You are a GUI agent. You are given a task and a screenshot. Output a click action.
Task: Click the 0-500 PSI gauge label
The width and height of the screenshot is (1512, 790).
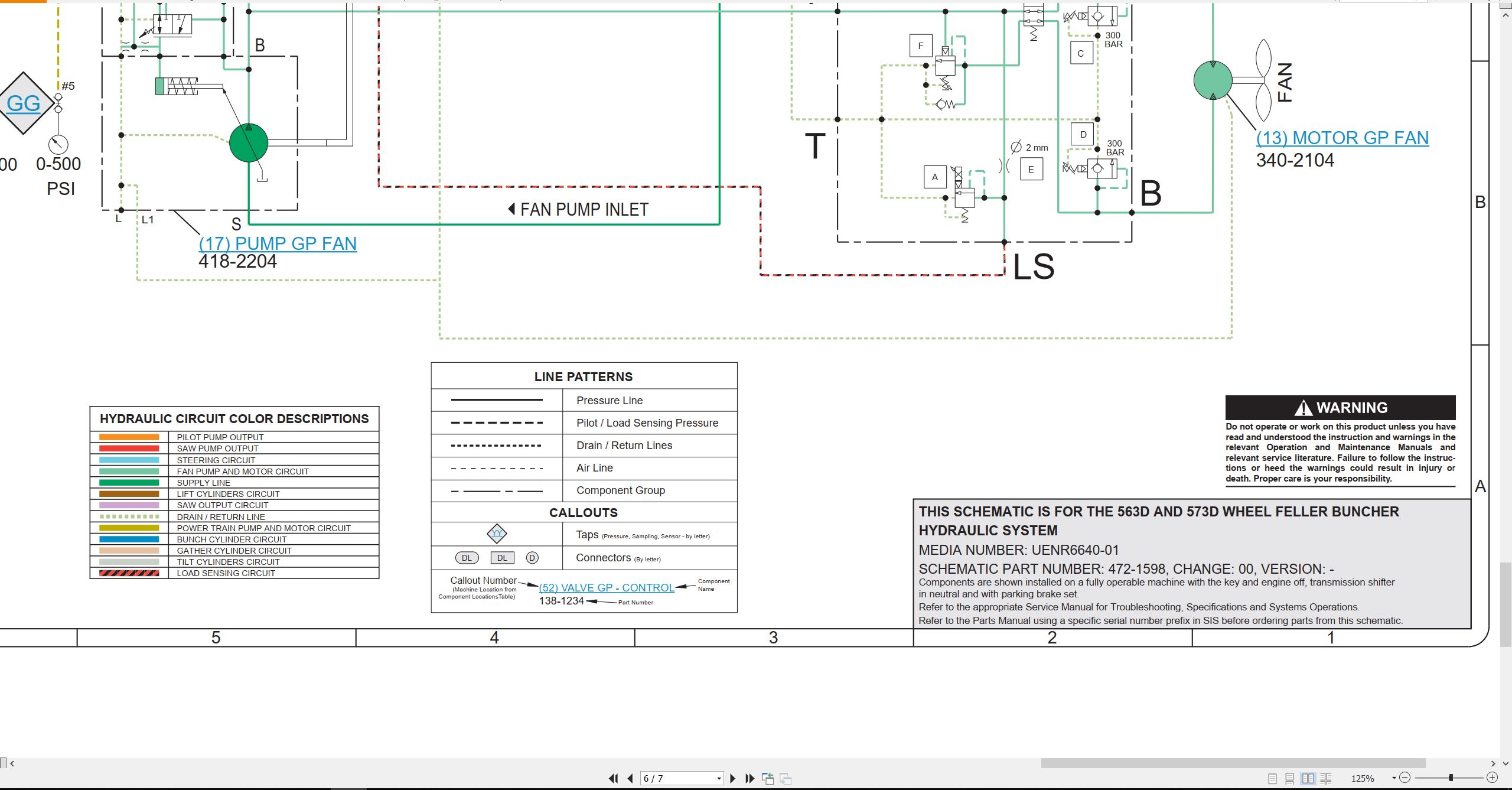[59, 176]
